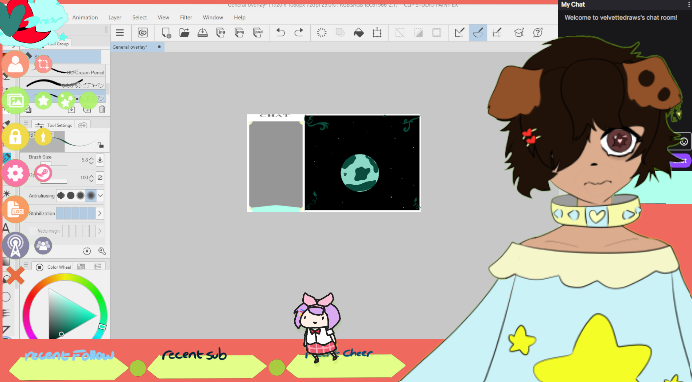
Task: Open the Layer menu
Action: coord(115,17)
